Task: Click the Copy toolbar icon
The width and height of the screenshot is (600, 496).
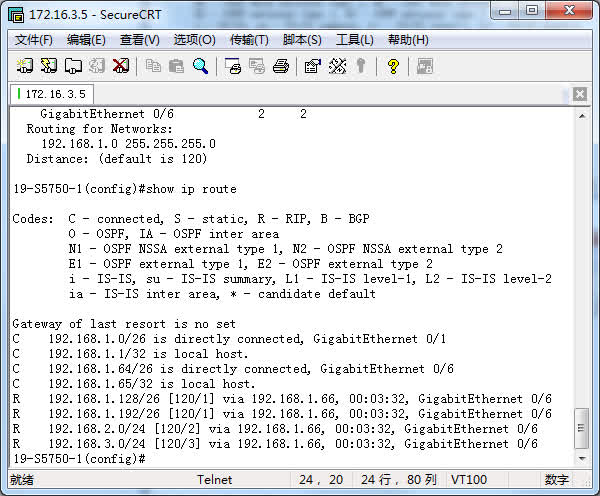Action: pos(153,66)
